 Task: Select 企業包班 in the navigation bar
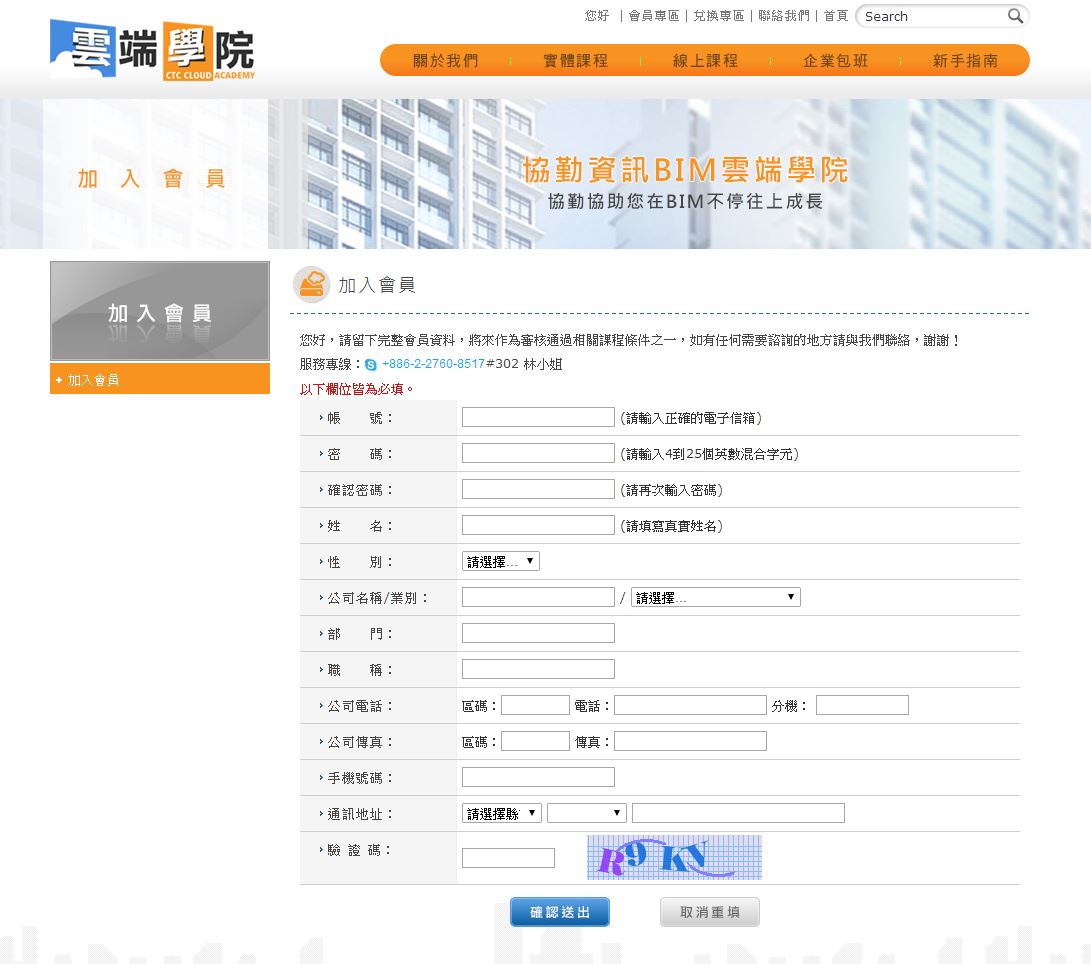pos(835,61)
